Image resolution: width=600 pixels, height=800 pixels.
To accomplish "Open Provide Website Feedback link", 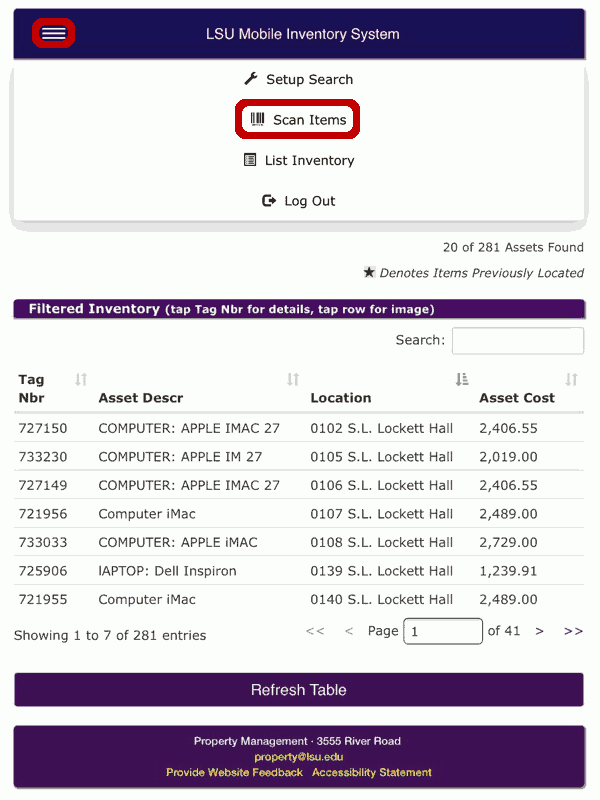I will click(234, 772).
